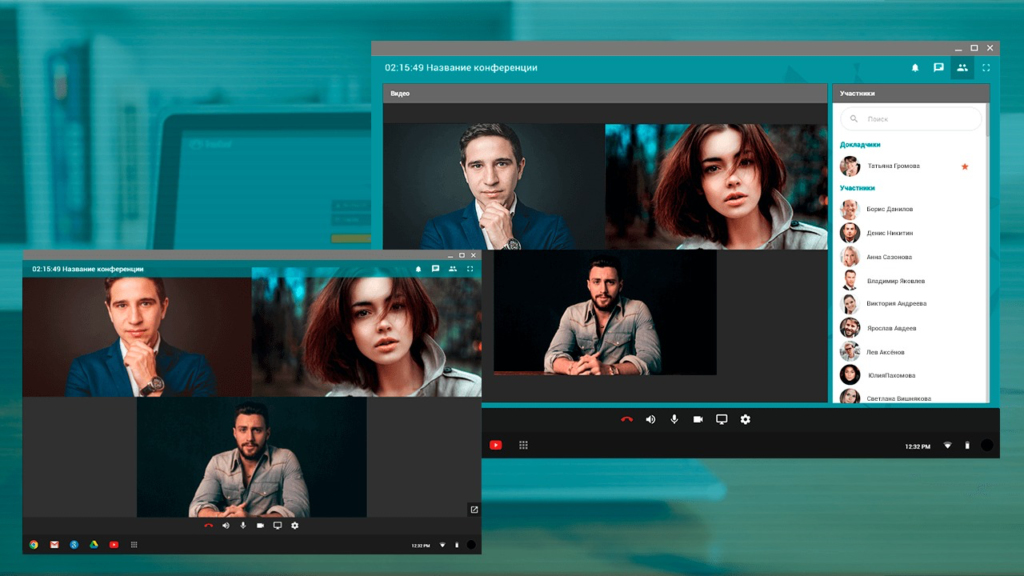Screen dimensions: 1024x576
Task: Enter fullscreen mode in the large window
Action: point(986,68)
